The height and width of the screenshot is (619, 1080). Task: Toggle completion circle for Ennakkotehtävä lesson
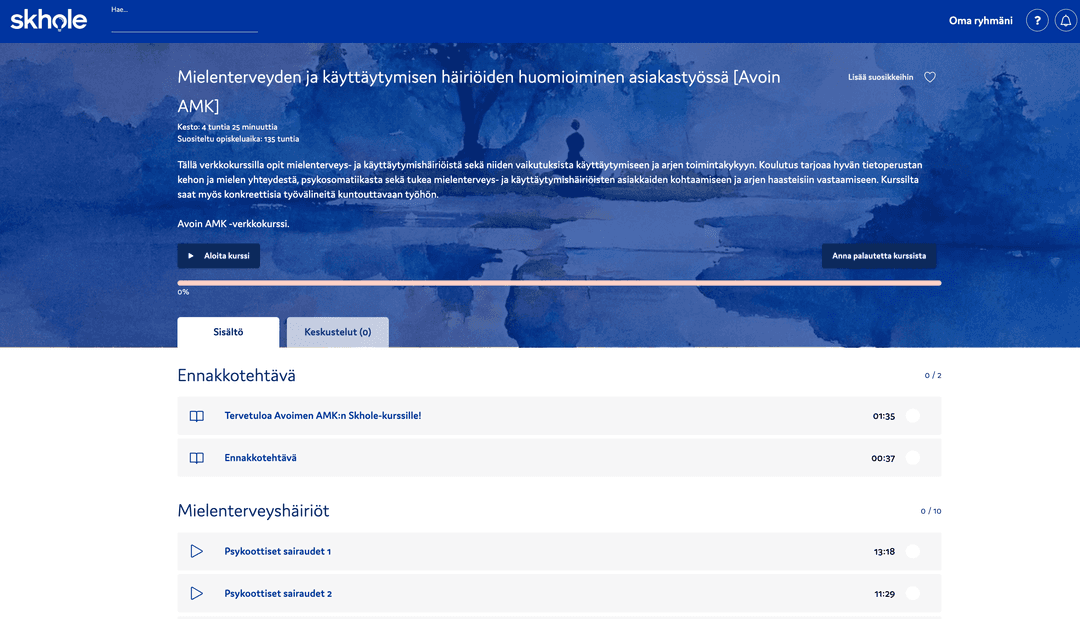[911, 457]
